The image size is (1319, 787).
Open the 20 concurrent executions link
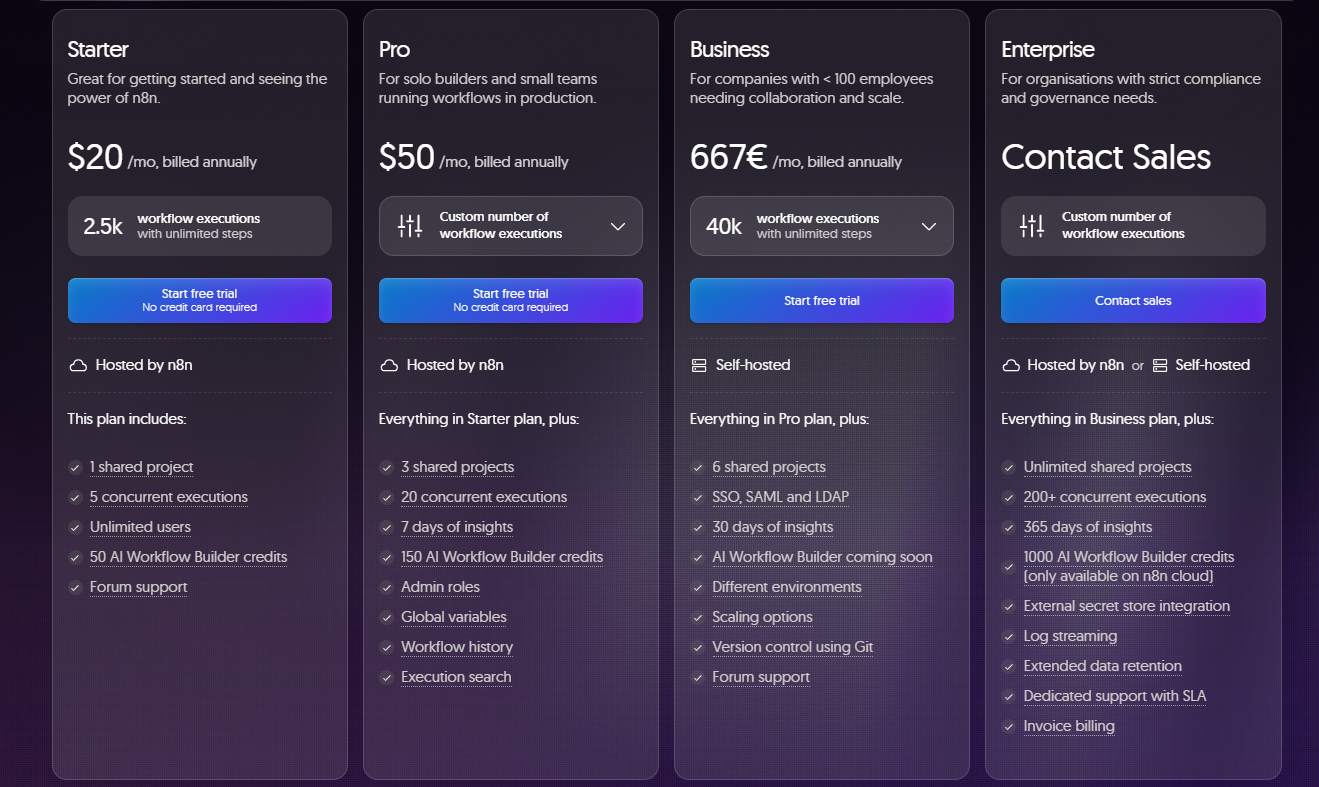click(x=483, y=497)
